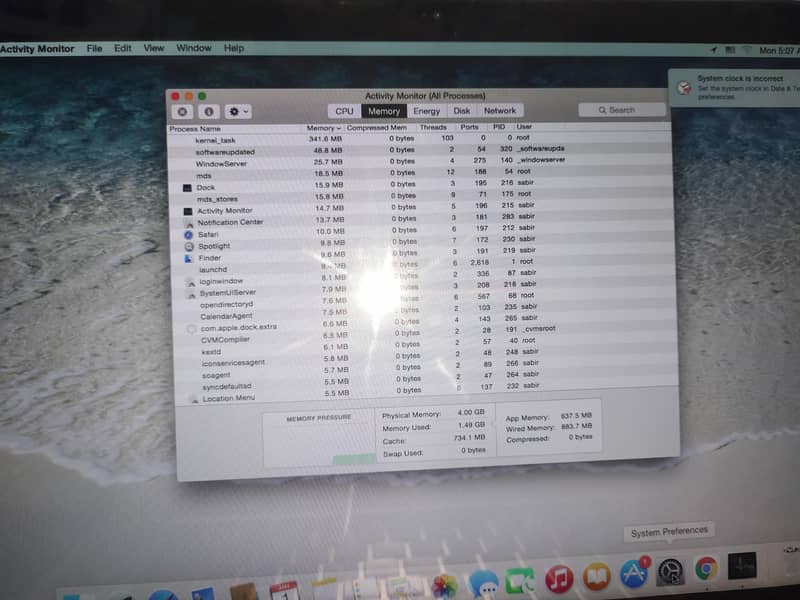Image resolution: width=800 pixels, height=600 pixels.
Task: Select the kernel_task process row
Action: [215, 141]
